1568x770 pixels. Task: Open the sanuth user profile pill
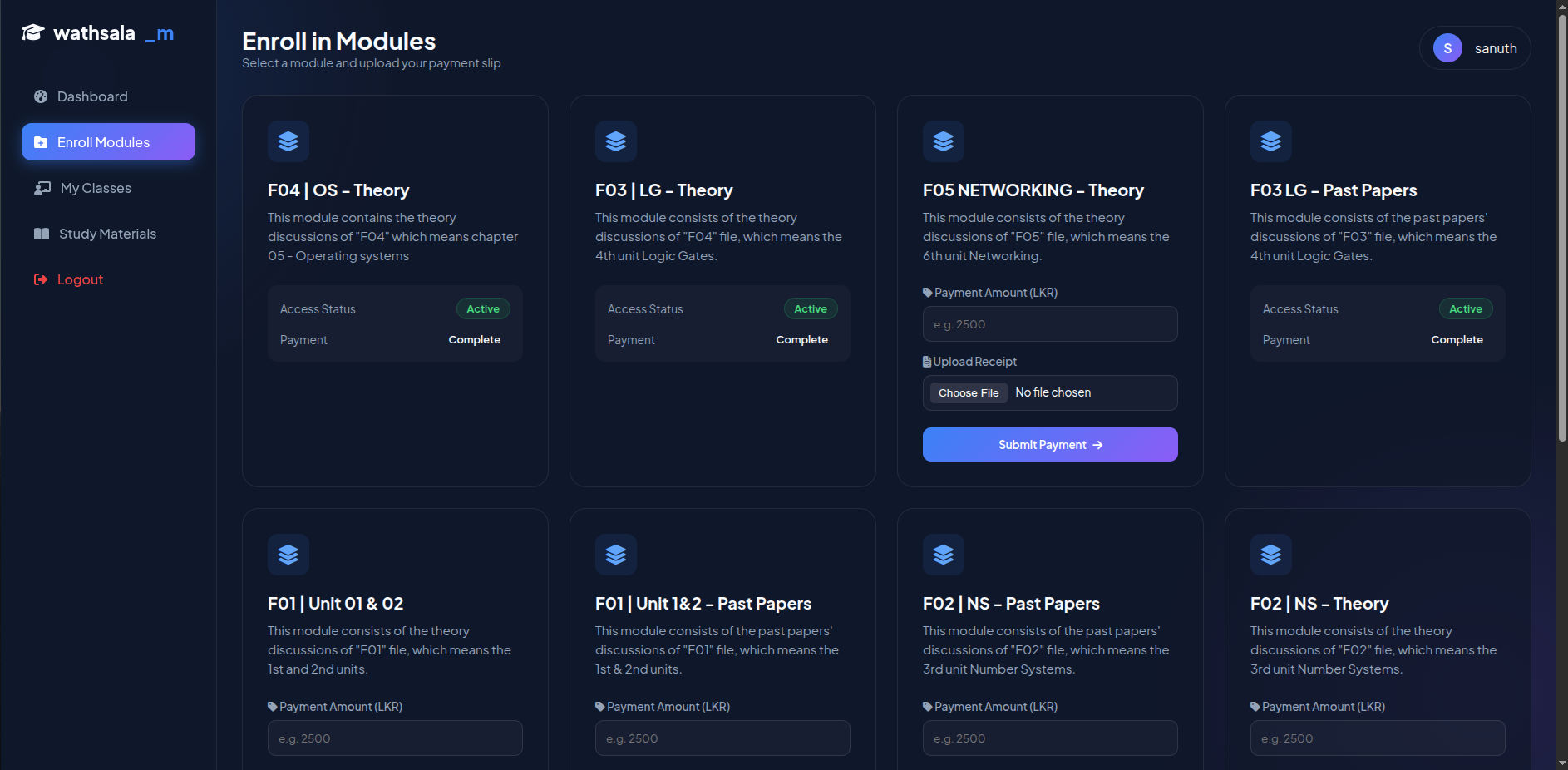(x=1475, y=48)
